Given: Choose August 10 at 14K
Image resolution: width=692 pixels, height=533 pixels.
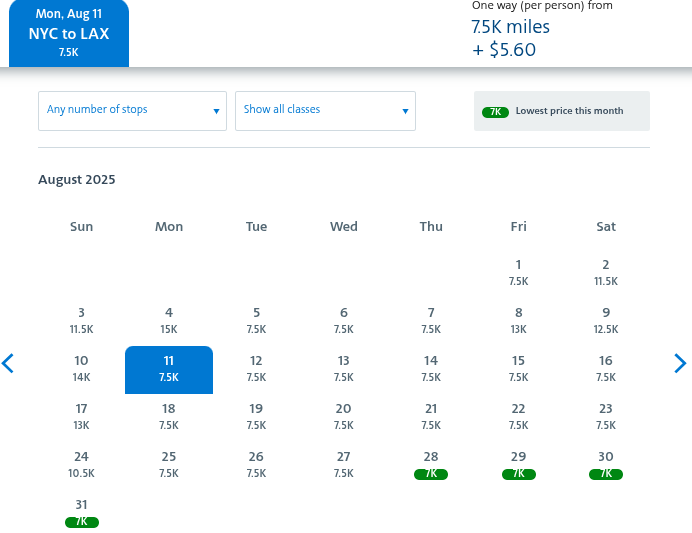Looking at the screenshot, I should tap(81, 370).
